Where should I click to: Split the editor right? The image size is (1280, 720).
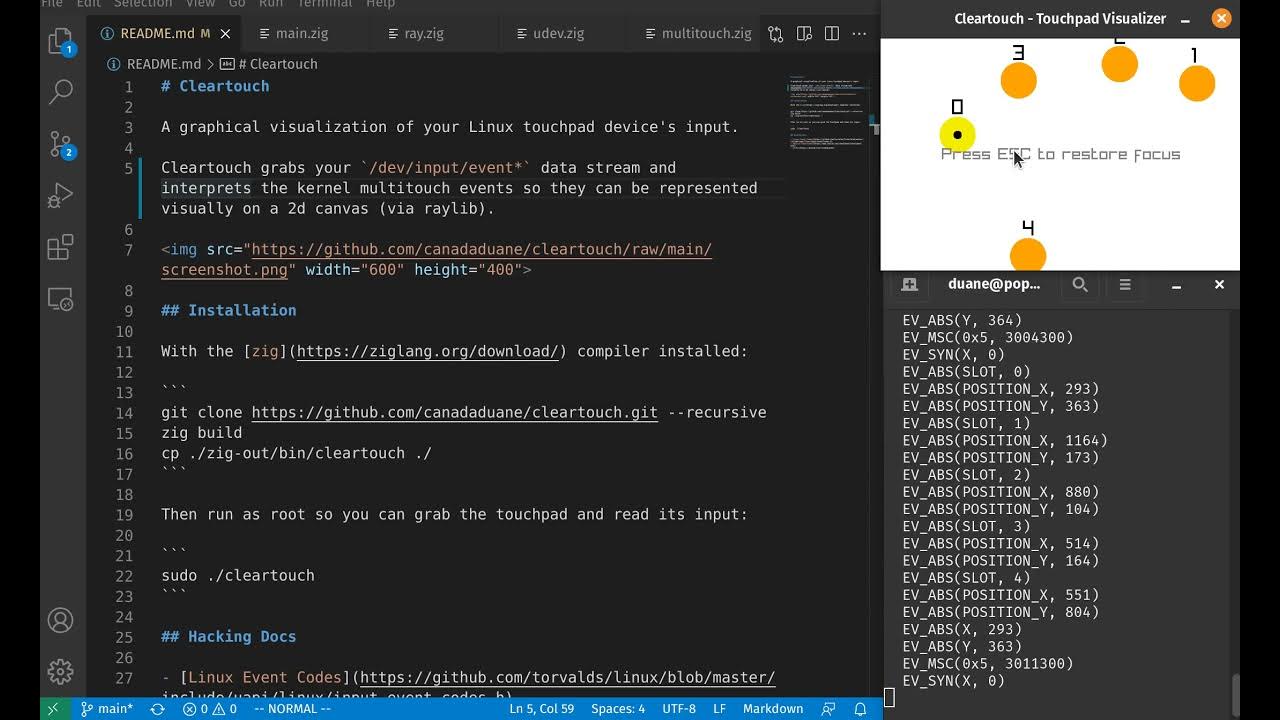tap(832, 34)
